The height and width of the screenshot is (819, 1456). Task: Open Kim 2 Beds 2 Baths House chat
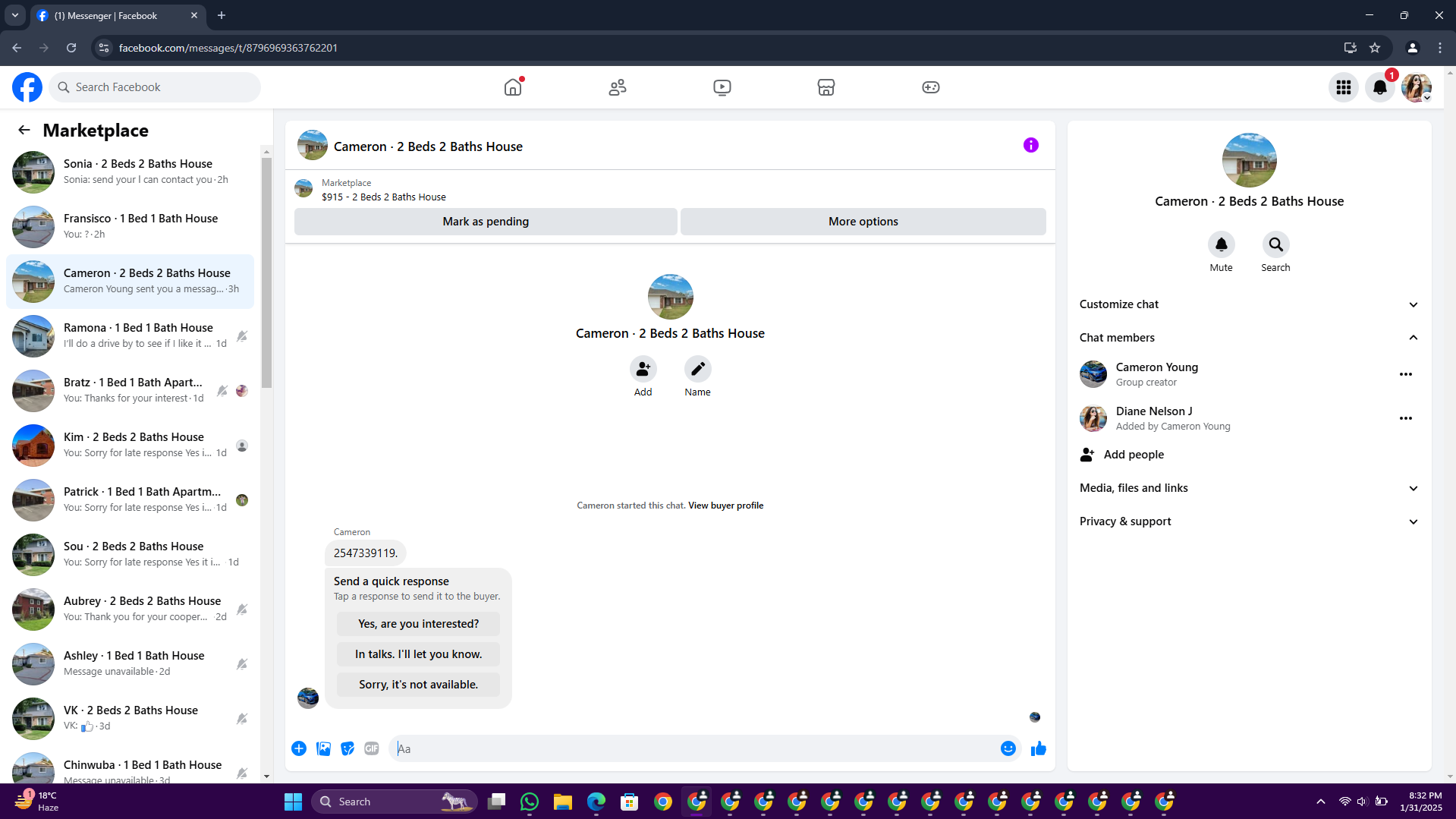click(x=131, y=445)
